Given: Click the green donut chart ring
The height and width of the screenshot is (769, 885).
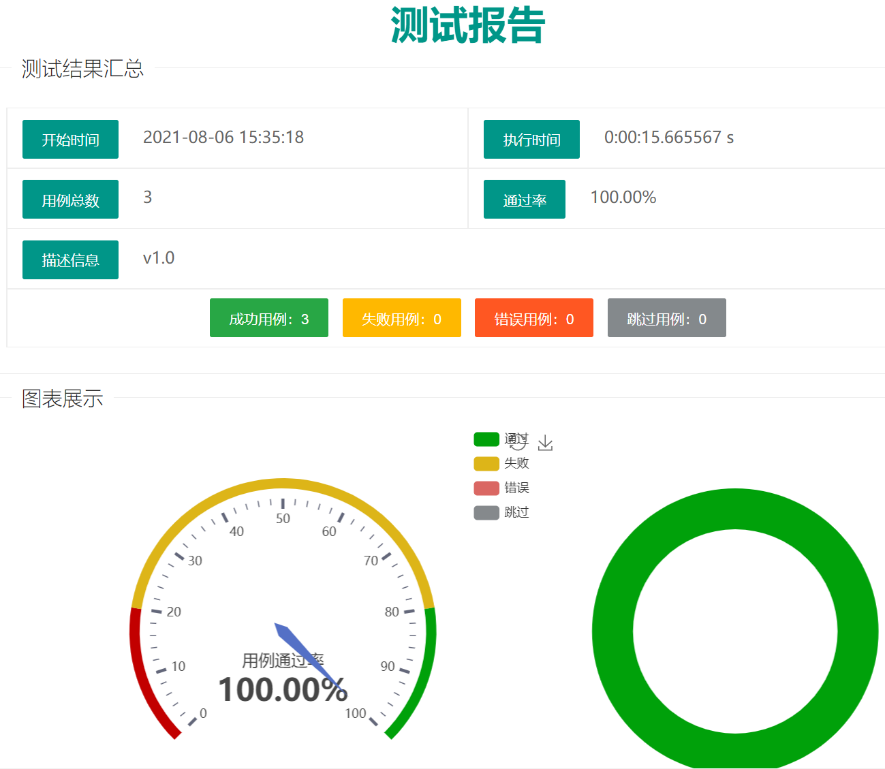Looking at the screenshot, I should (613, 630).
